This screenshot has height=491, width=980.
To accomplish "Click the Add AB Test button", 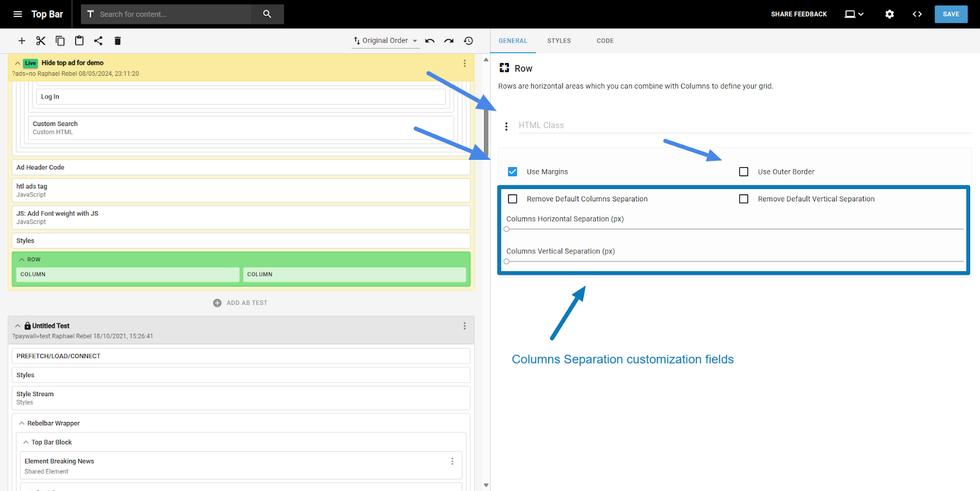I will tap(240, 303).
